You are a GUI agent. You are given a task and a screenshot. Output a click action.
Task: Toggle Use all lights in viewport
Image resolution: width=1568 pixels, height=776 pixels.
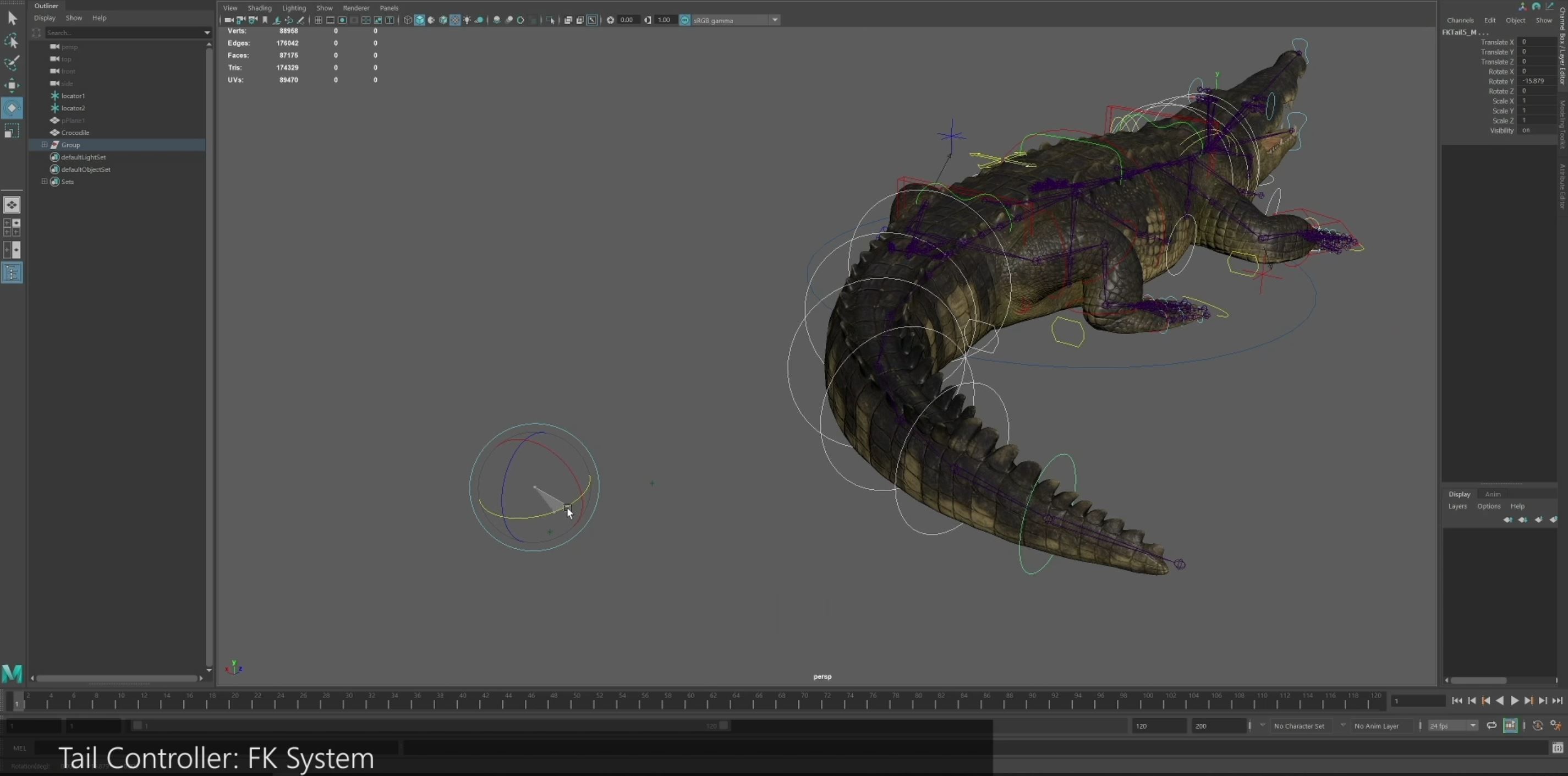pos(467,20)
